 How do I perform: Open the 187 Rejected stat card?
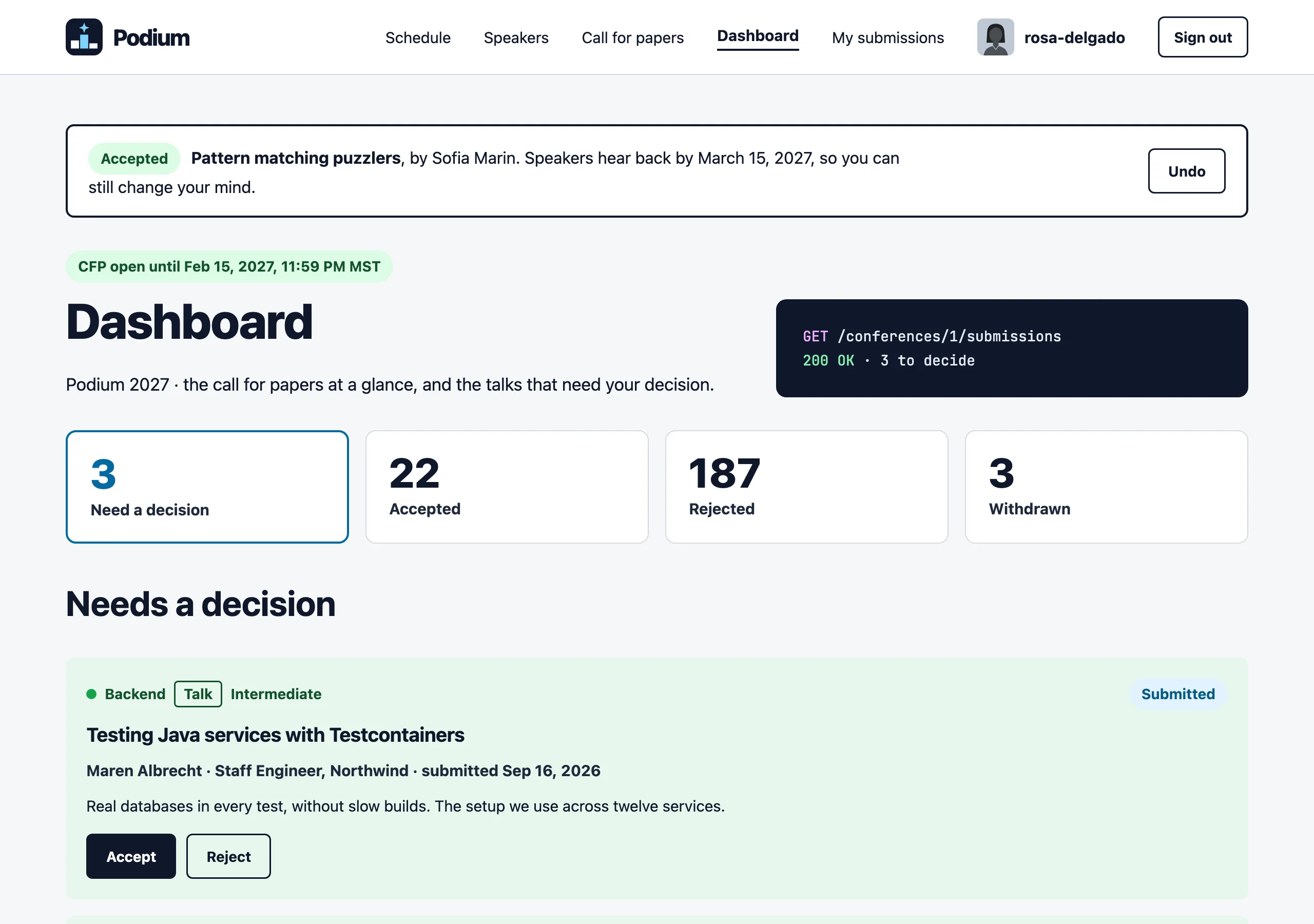pyautogui.click(x=806, y=487)
